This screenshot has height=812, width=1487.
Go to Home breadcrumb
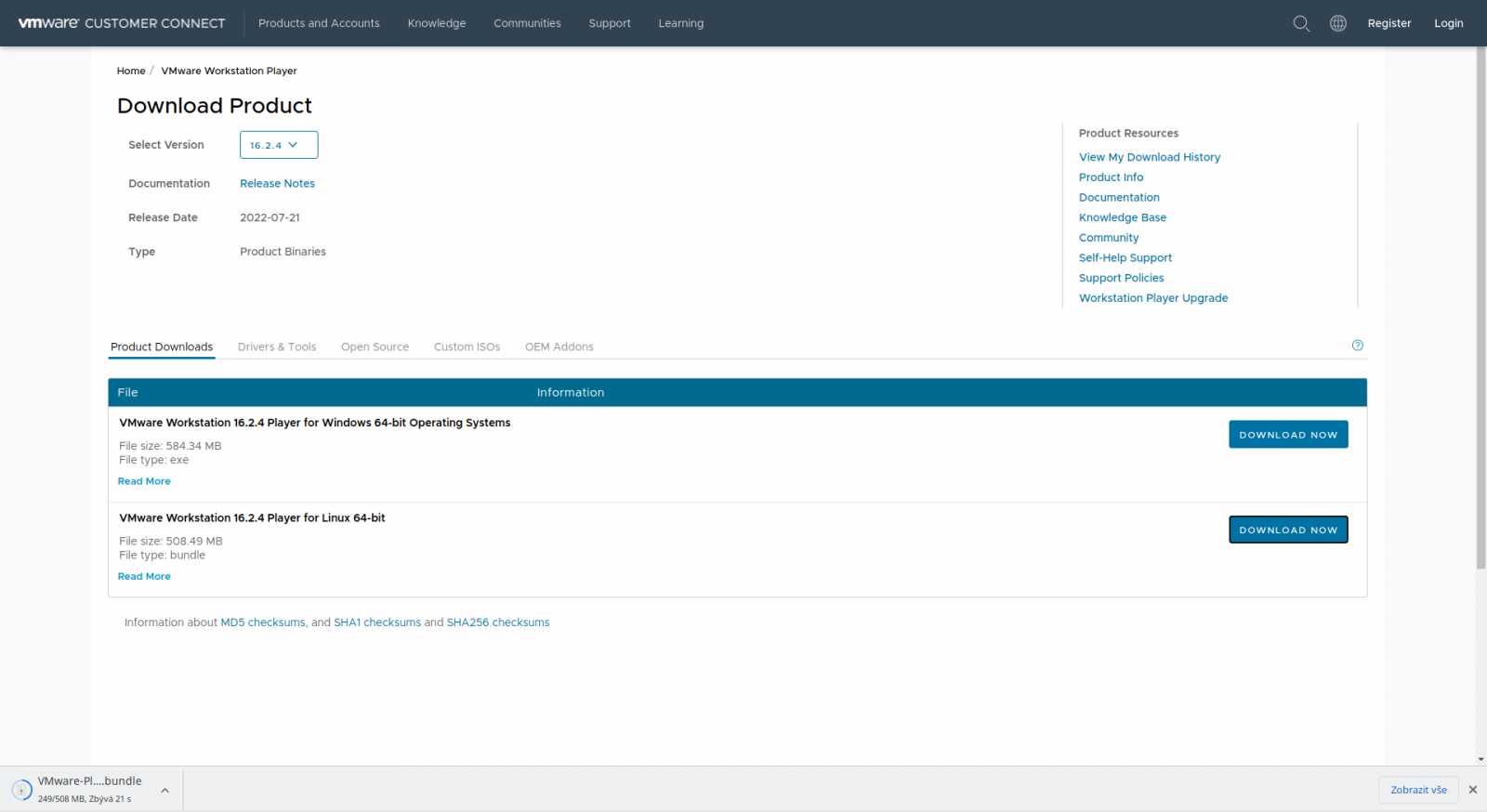(131, 71)
